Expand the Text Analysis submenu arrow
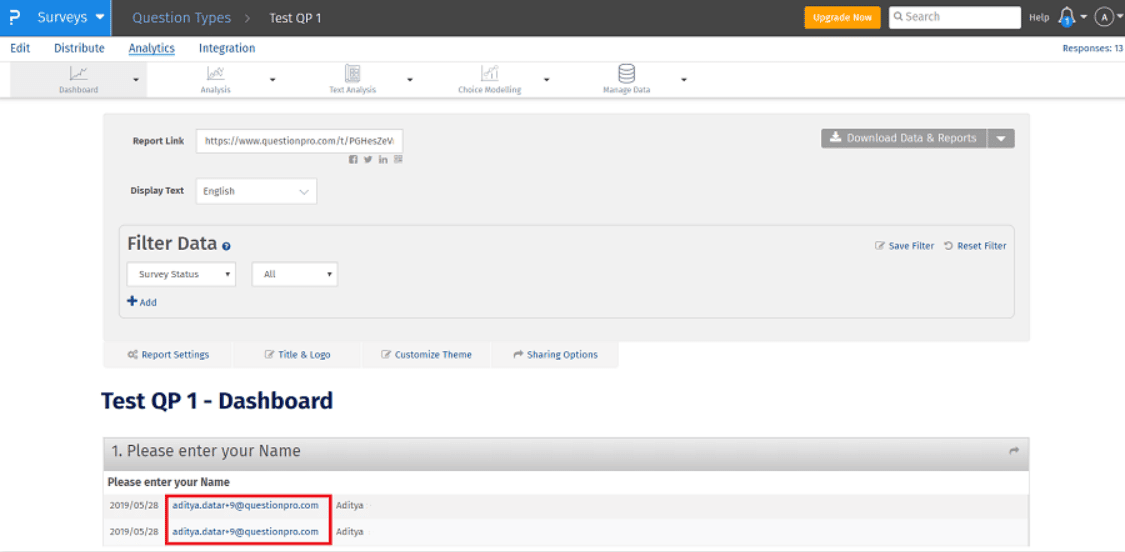Image resolution: width=1125 pixels, height=552 pixels. (410, 80)
